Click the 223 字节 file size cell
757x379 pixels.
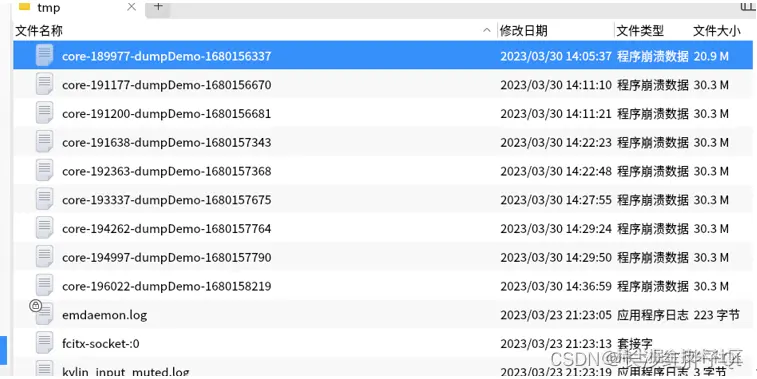pos(716,315)
